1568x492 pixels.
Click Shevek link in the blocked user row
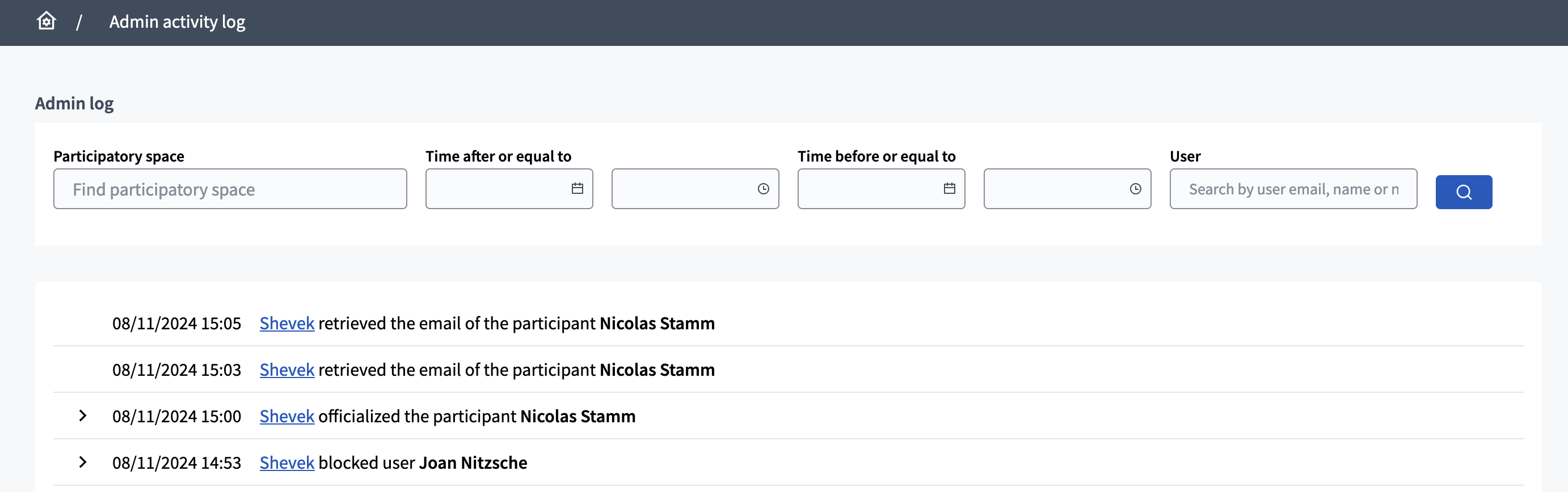286,463
